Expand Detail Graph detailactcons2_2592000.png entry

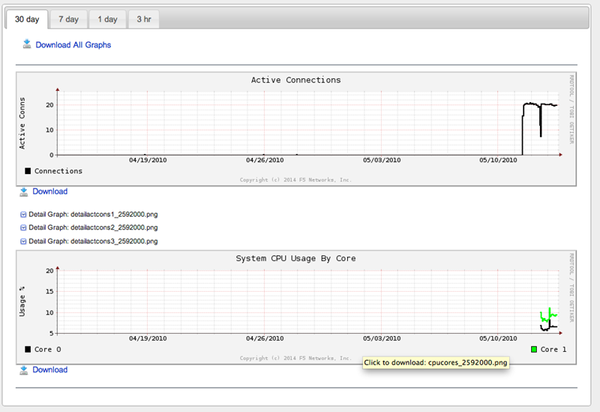point(87,228)
